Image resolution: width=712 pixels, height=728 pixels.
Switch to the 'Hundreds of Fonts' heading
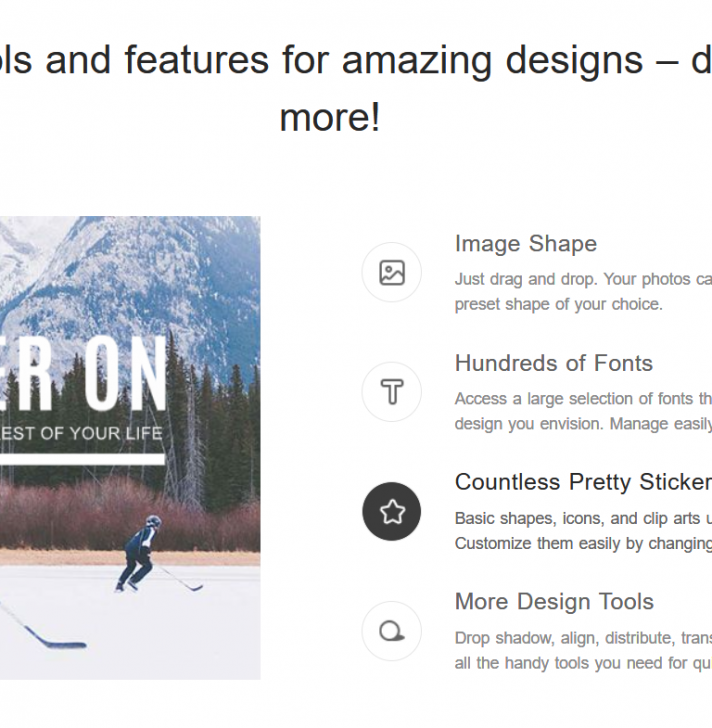[553, 364]
